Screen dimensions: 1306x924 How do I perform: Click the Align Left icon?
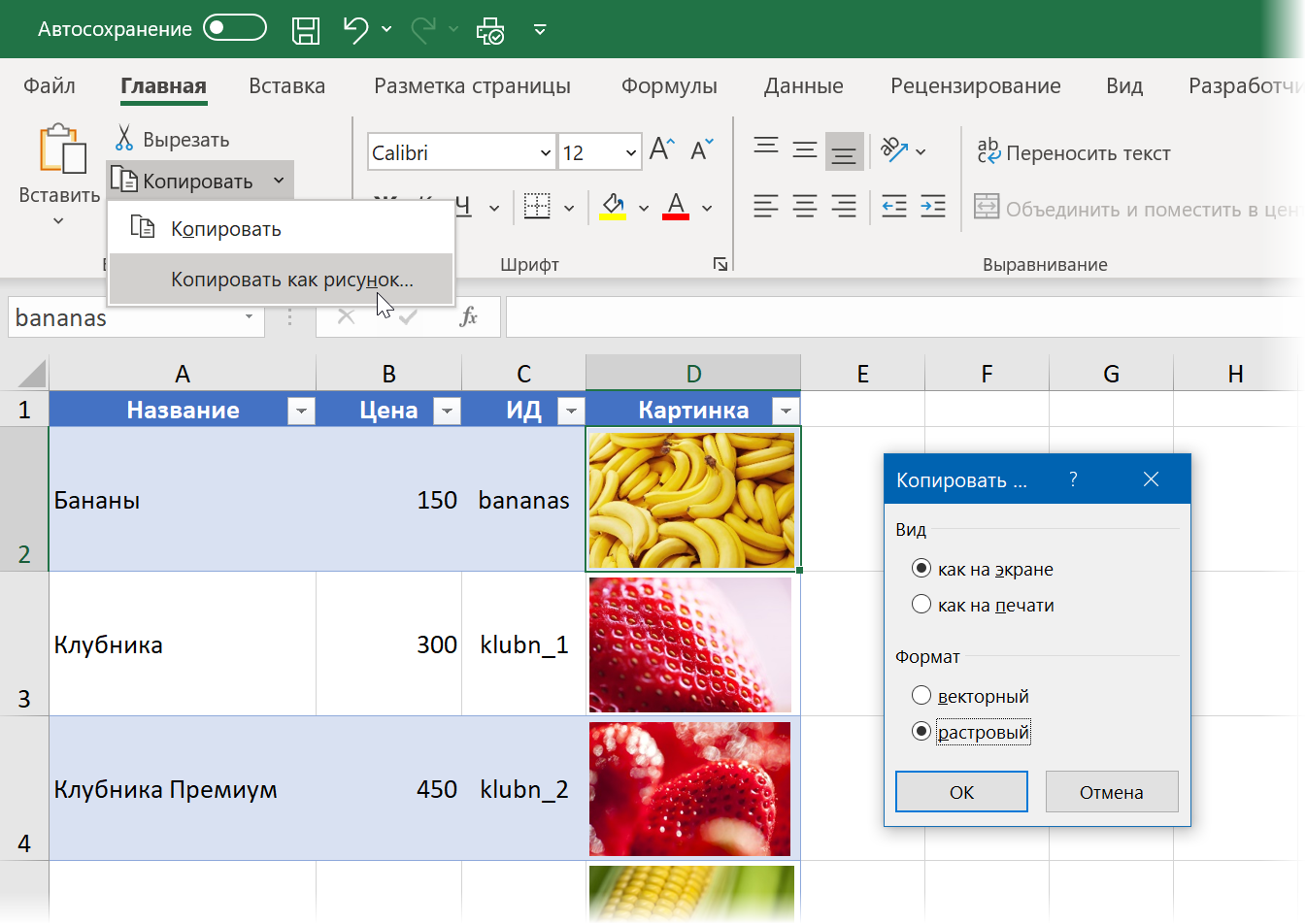coord(766,206)
